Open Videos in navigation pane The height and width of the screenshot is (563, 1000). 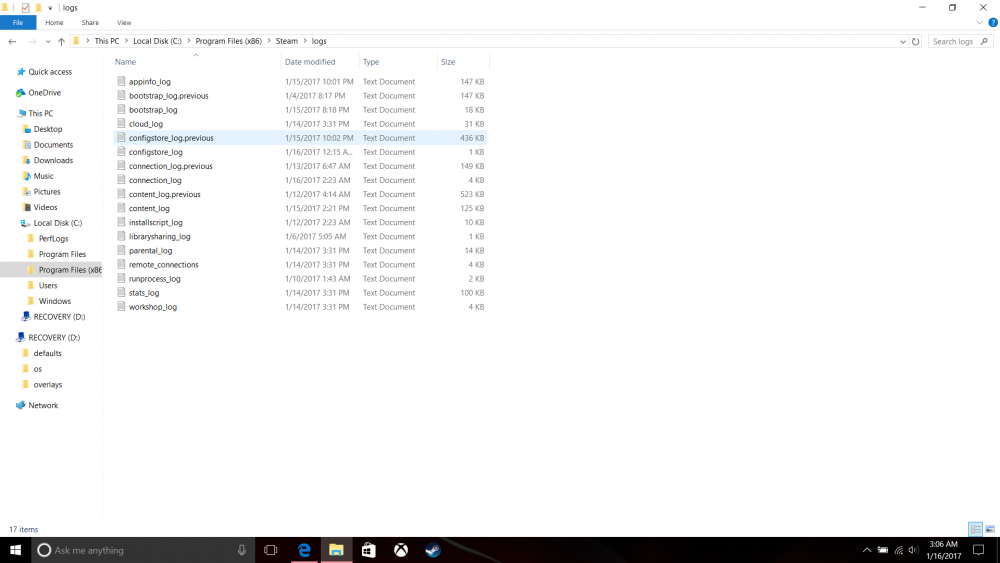45,207
